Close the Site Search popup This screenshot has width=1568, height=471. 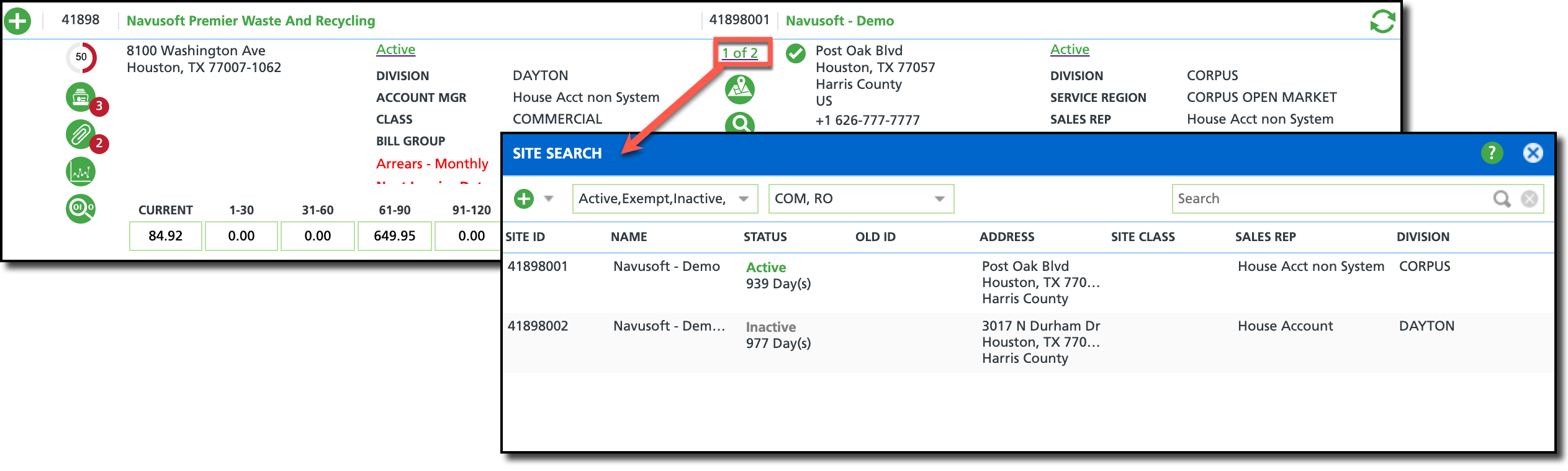click(x=1533, y=153)
